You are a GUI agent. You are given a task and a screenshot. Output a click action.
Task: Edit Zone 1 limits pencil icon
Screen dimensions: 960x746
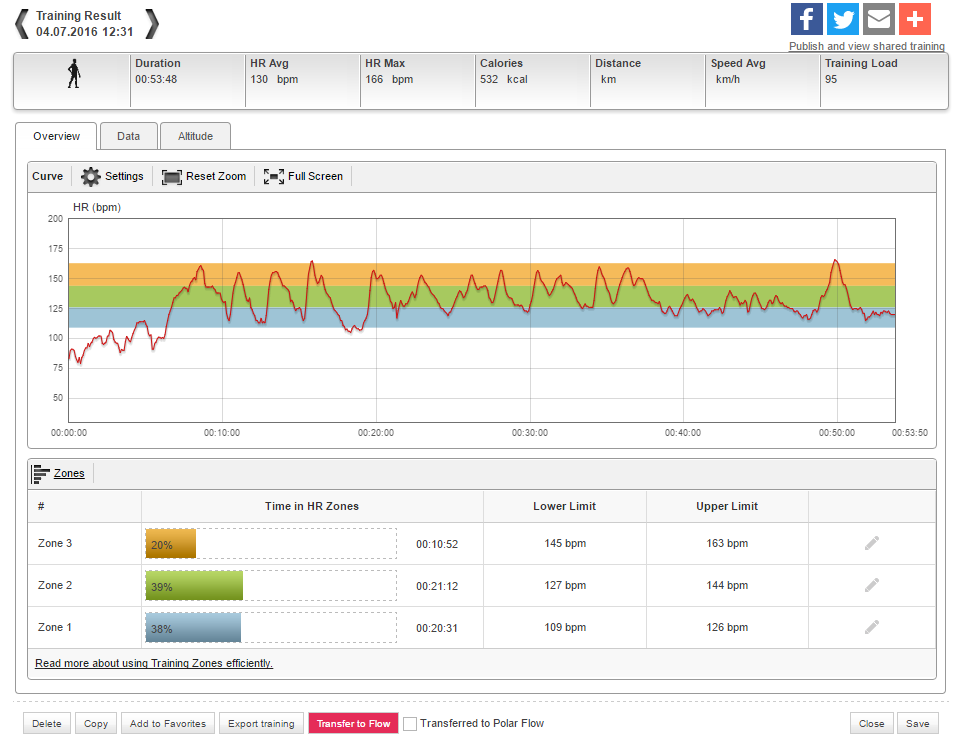point(872,627)
